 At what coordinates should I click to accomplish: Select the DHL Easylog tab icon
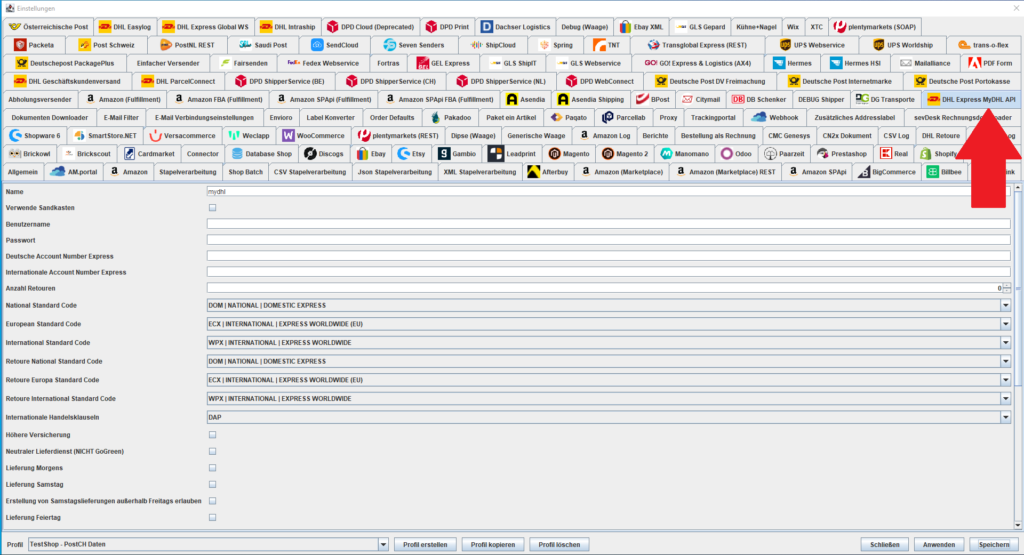[x=104, y=27]
